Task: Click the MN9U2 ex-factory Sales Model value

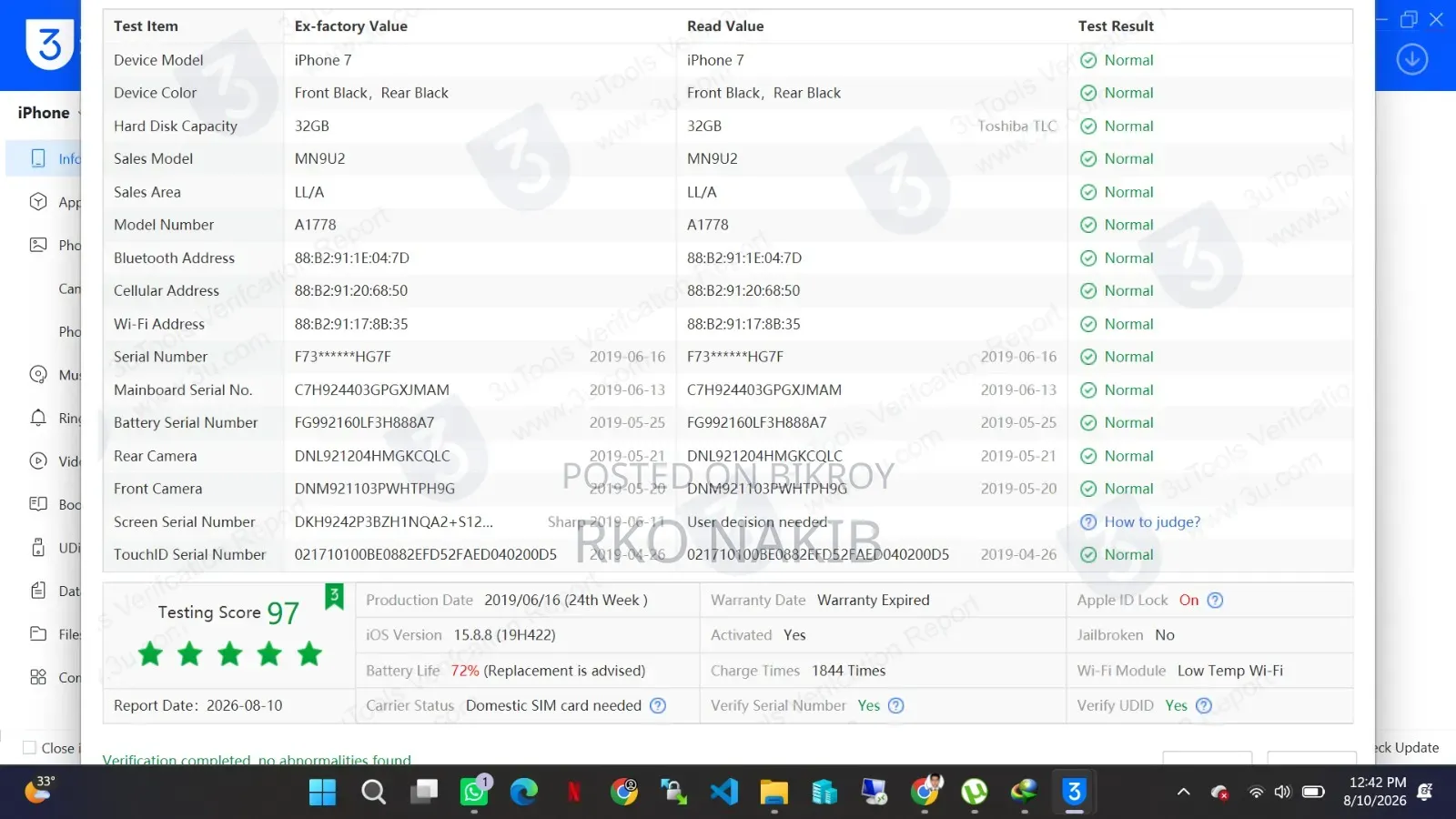Action: (319, 159)
